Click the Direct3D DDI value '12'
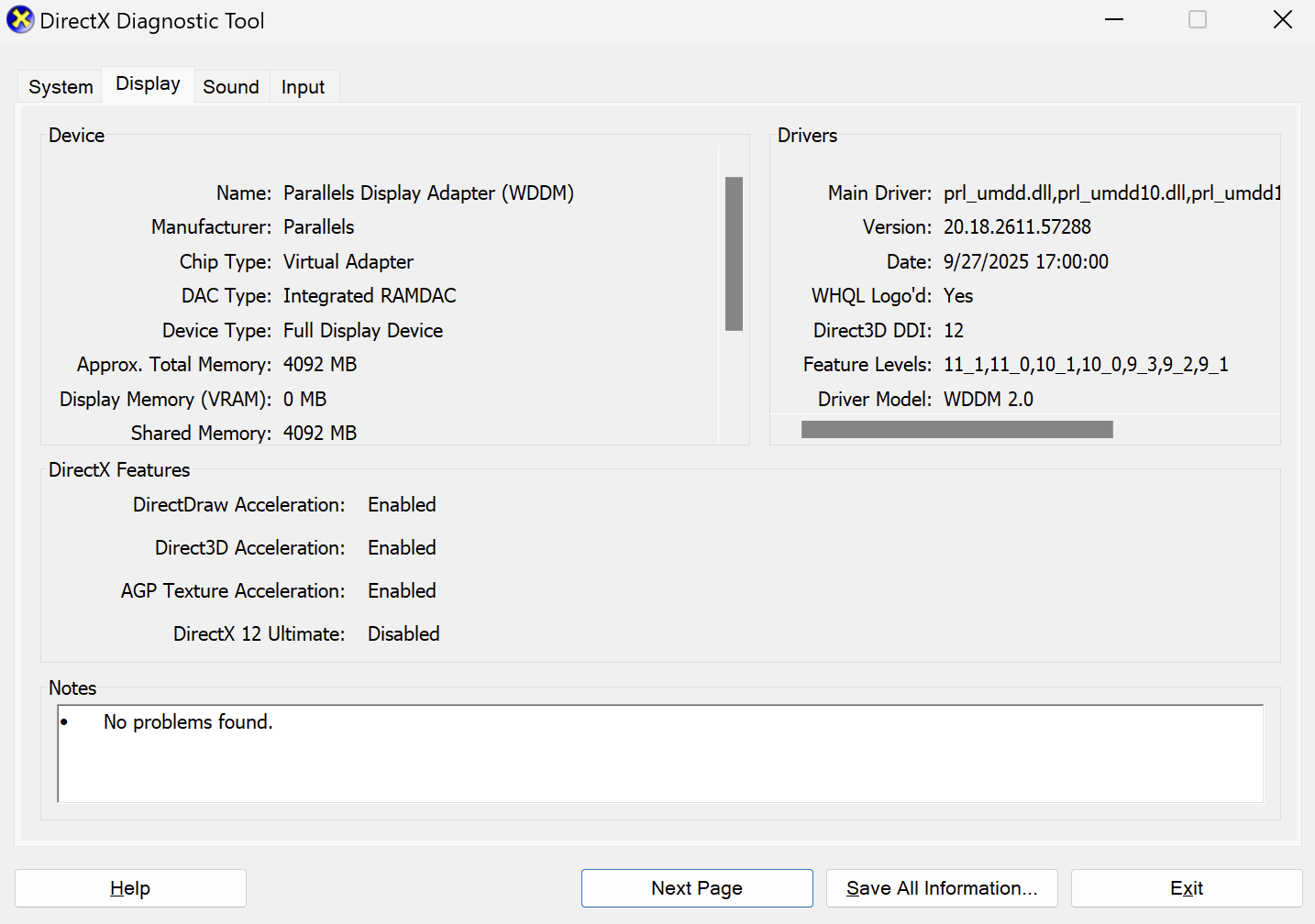This screenshot has height=924, width=1315. click(x=954, y=331)
